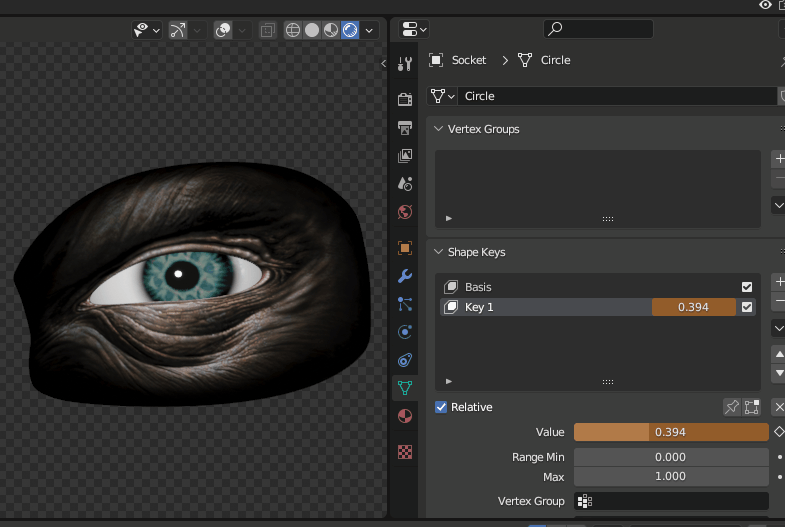
Task: Open the Particles properties tab
Action: click(405, 304)
